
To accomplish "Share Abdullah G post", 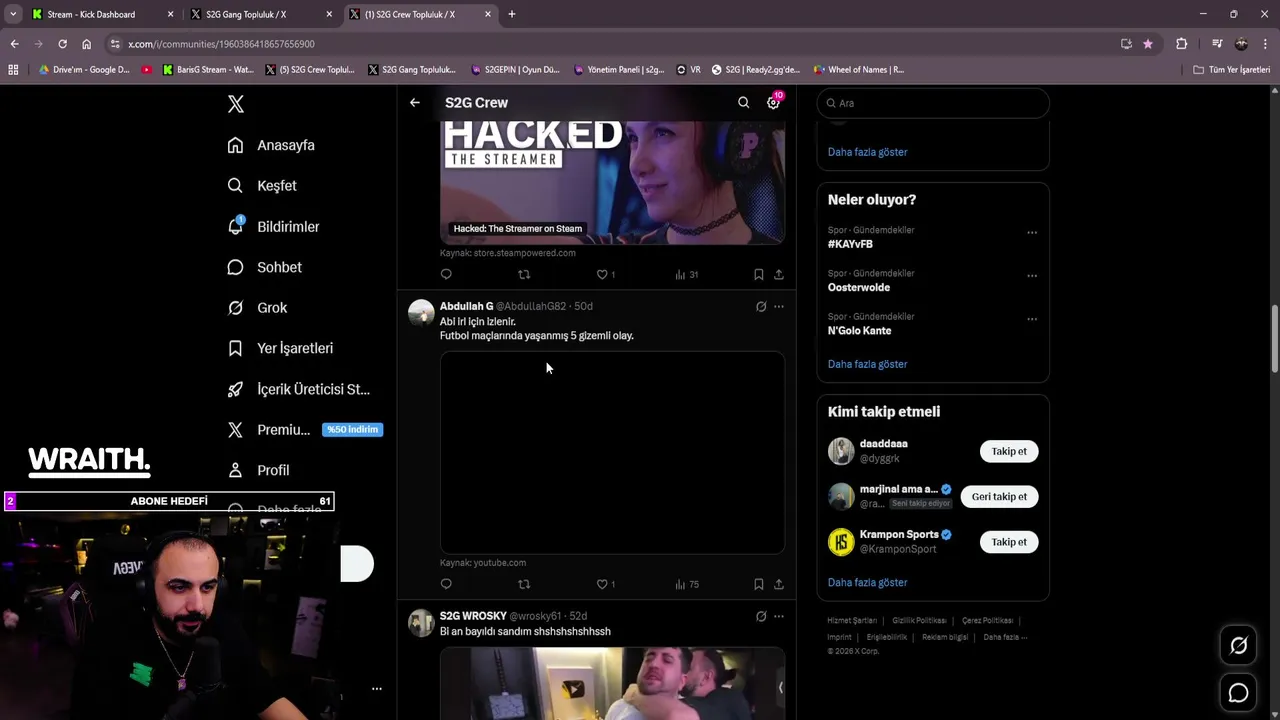I will [779, 584].
